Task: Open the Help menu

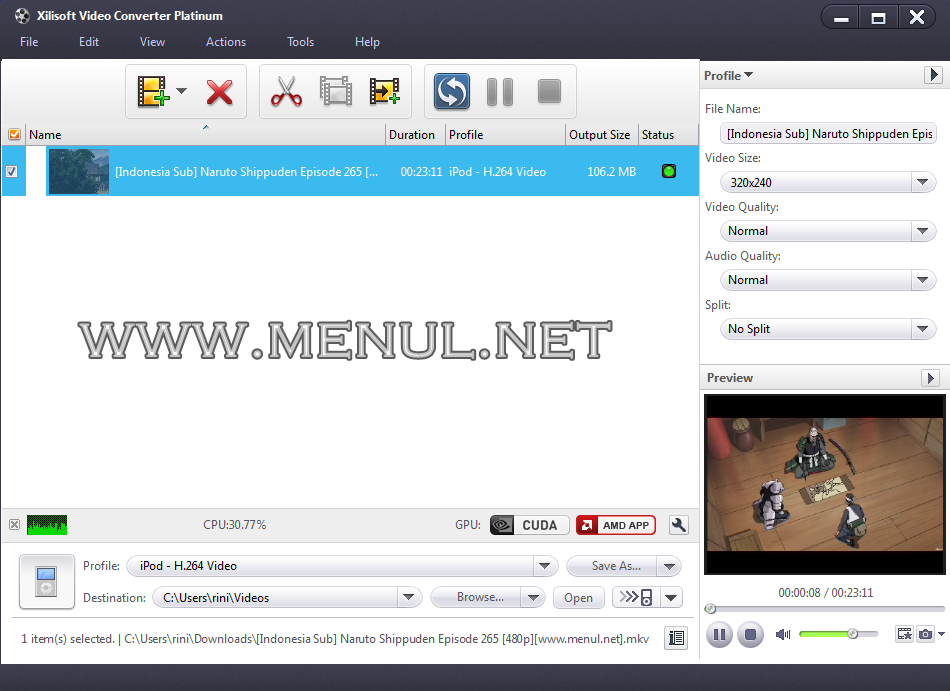Action: 367,42
